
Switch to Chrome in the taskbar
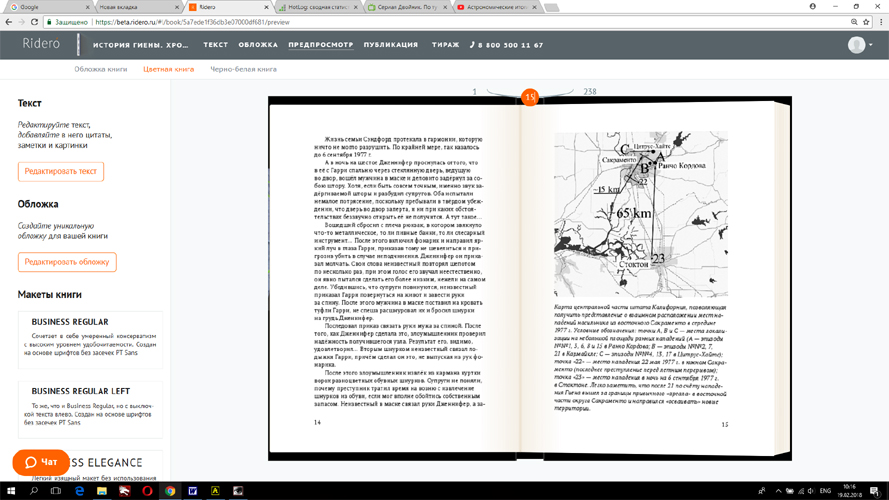point(170,491)
